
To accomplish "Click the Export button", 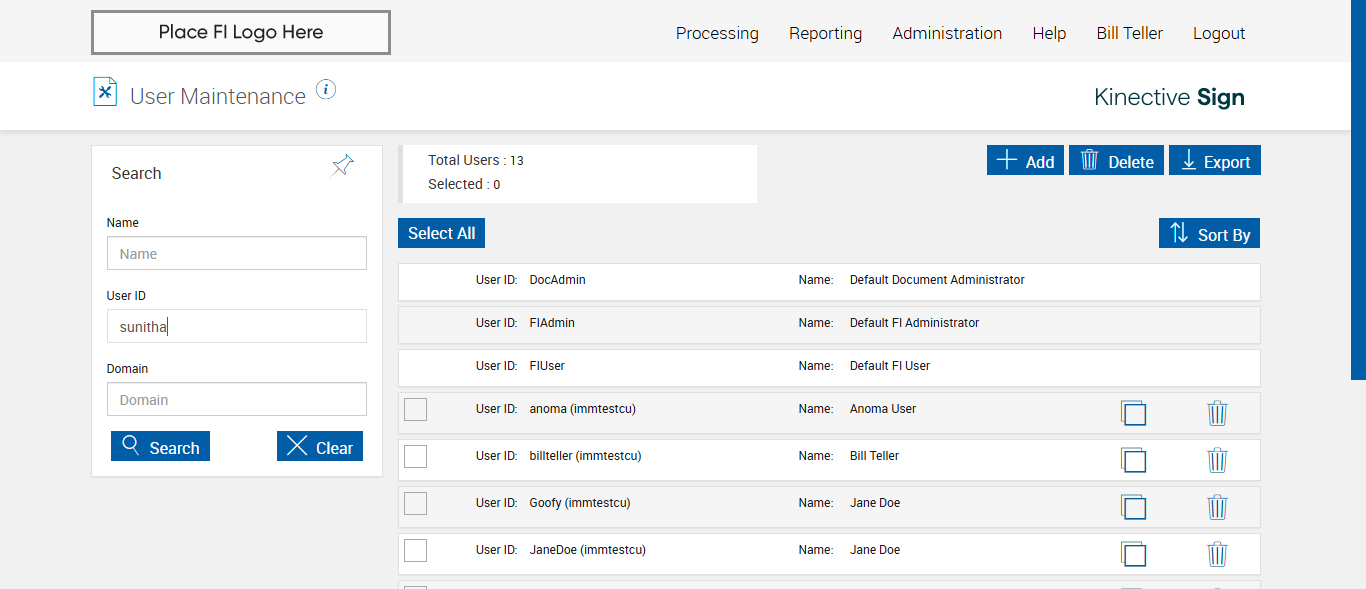I will pyautogui.click(x=1215, y=161).
